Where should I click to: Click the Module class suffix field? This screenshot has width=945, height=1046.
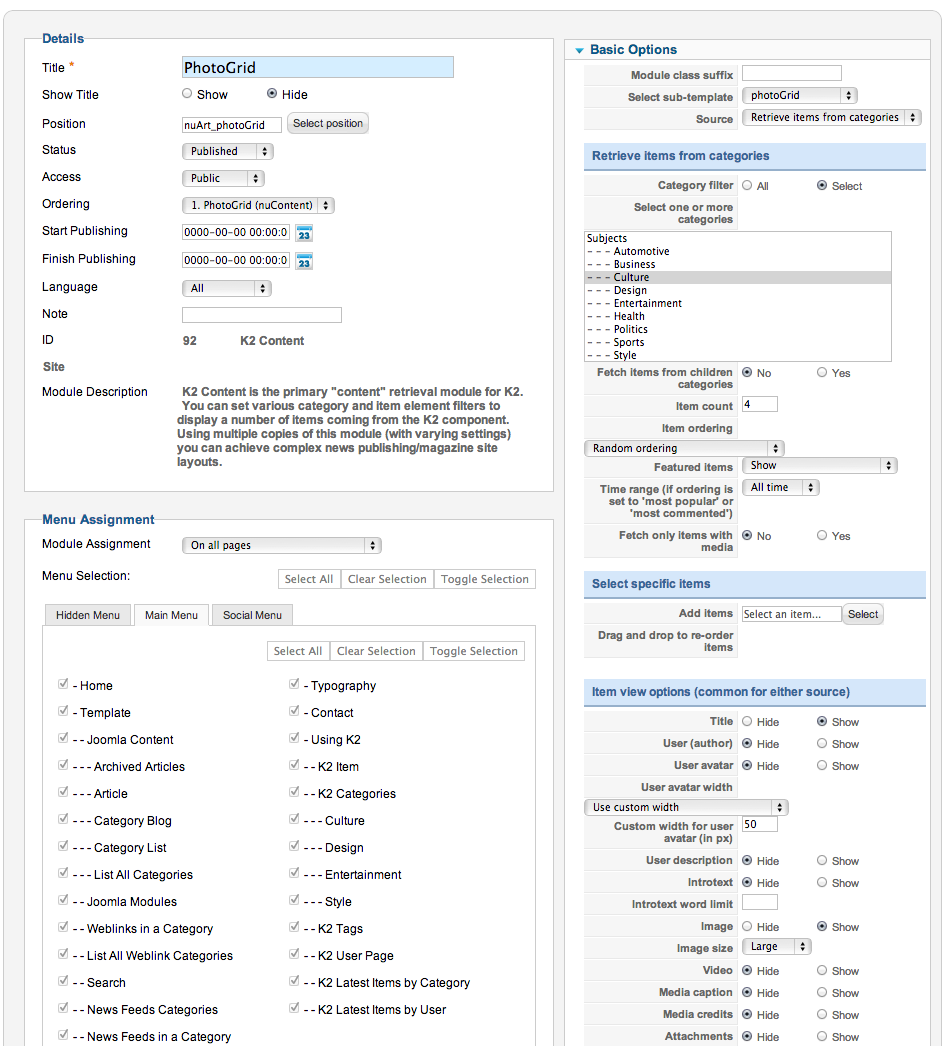(x=792, y=73)
